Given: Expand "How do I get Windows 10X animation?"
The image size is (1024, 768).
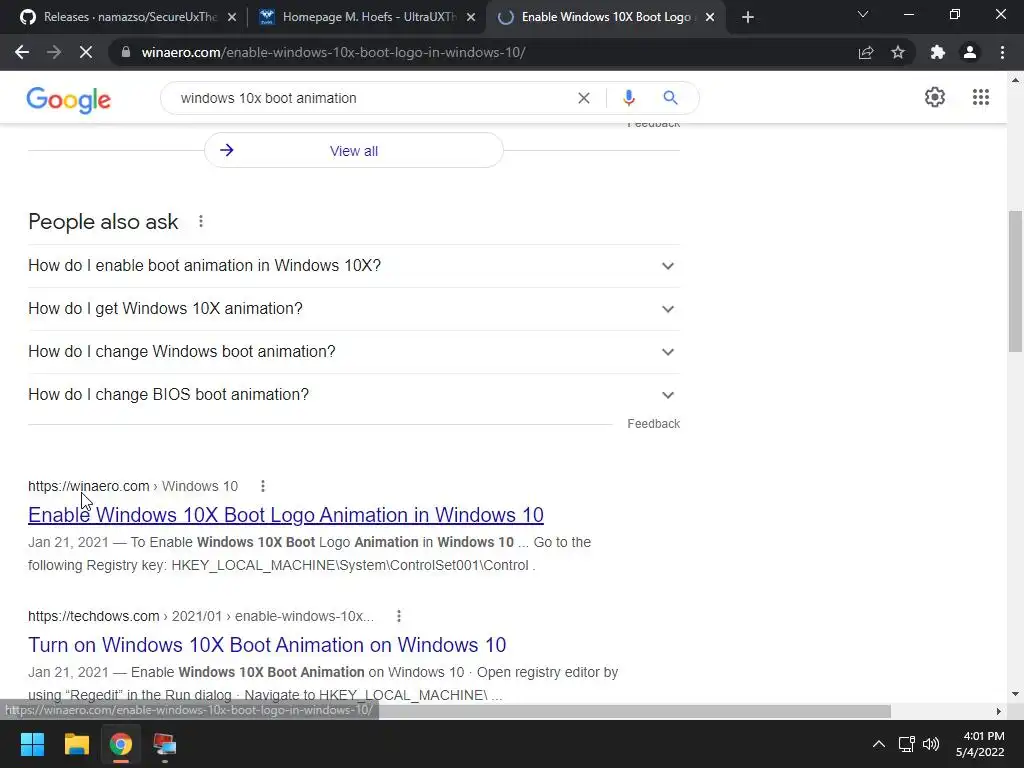Looking at the screenshot, I should [x=354, y=309].
